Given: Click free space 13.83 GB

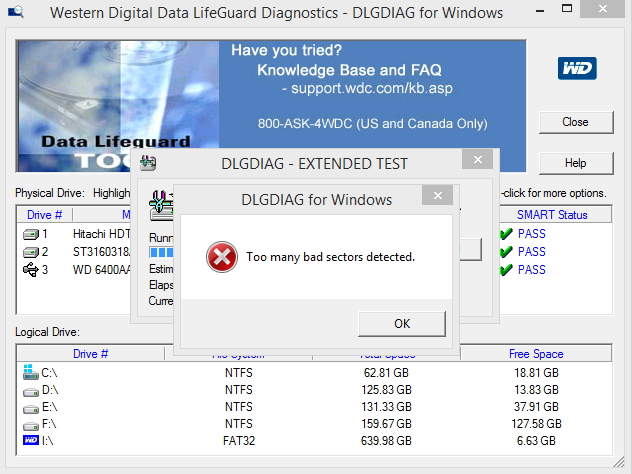Looking at the screenshot, I should pos(536,390).
